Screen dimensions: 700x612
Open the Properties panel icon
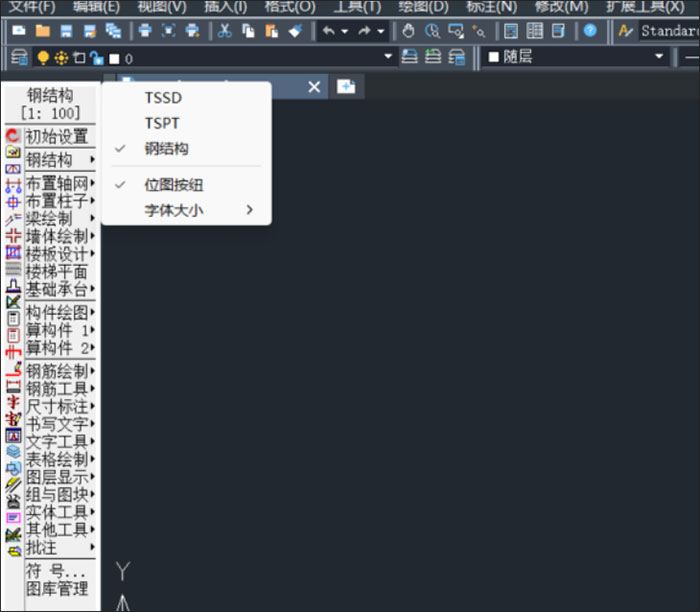click(511, 31)
